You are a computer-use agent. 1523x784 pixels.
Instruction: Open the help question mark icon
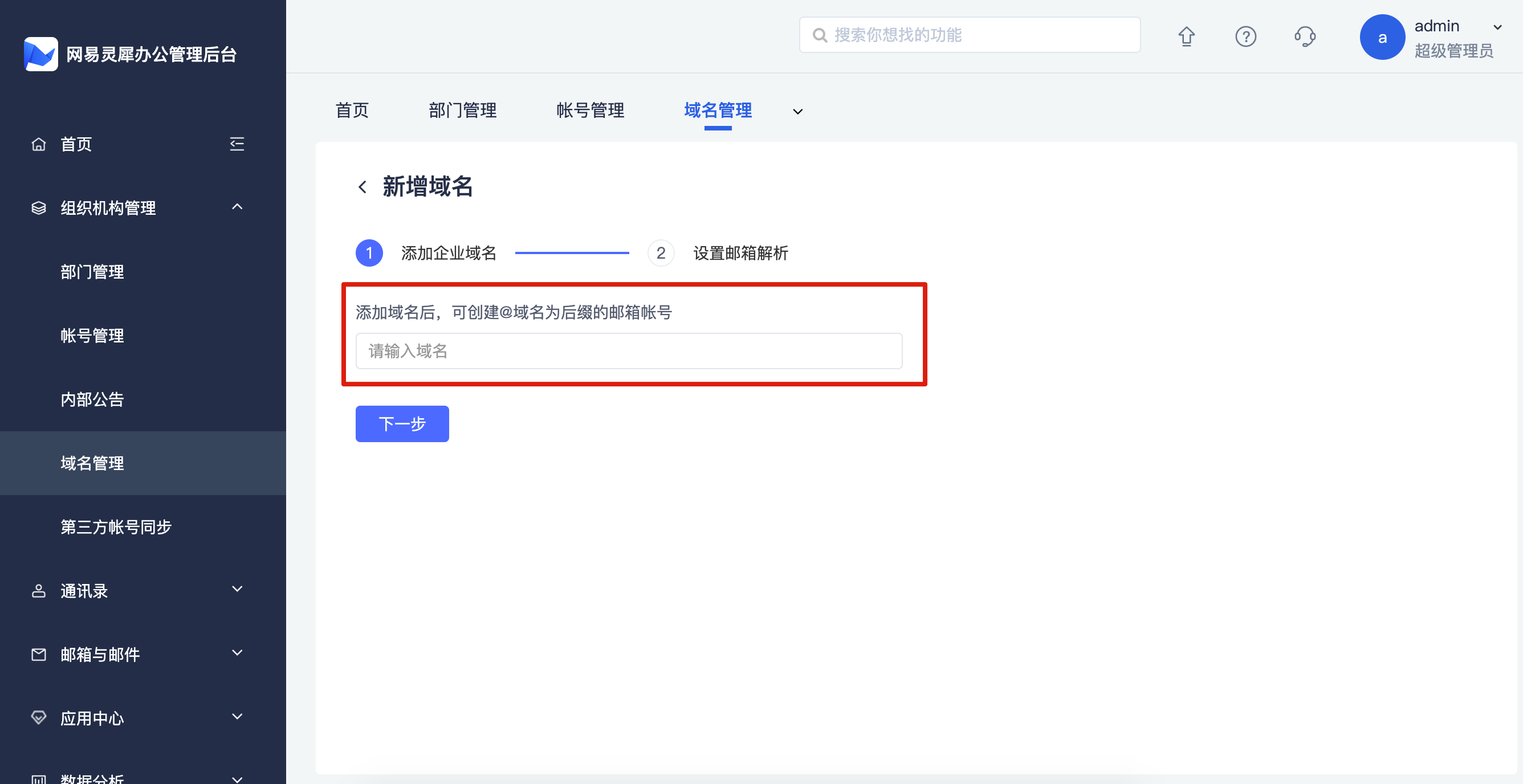point(1245,36)
